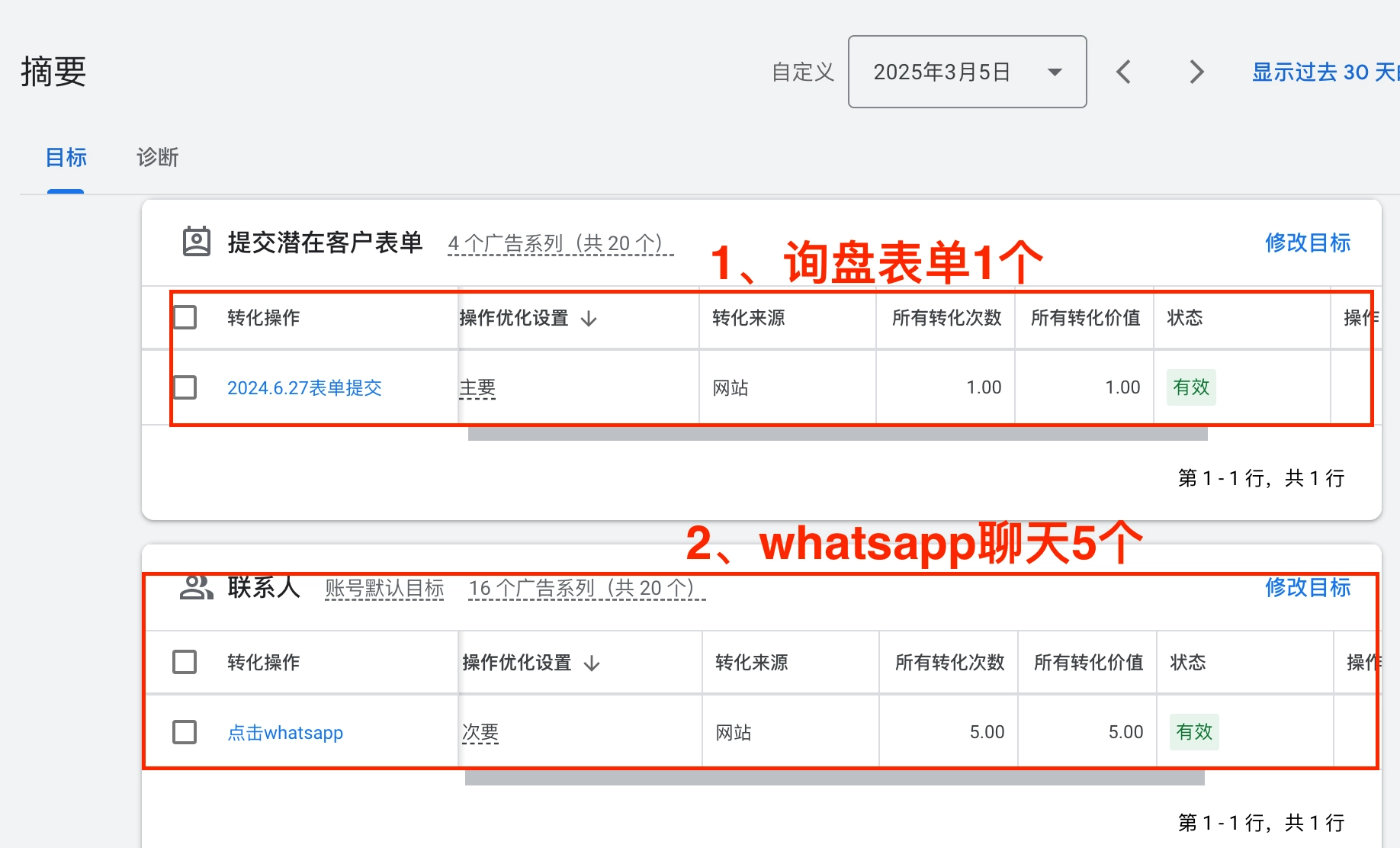The image size is (1400, 848).
Task: Sort by 操作优化设置 arrow in first table
Action: [589, 319]
